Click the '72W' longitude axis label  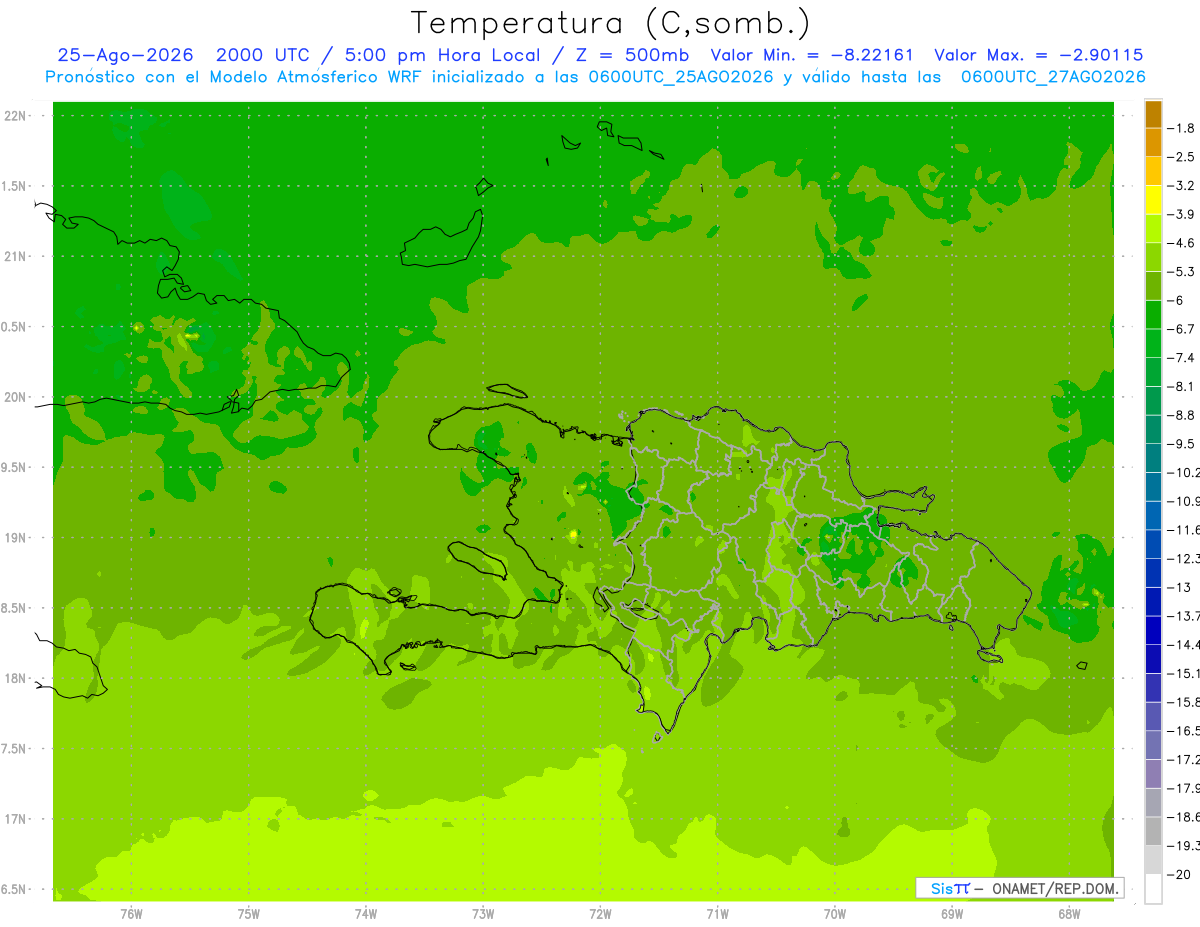tap(600, 914)
